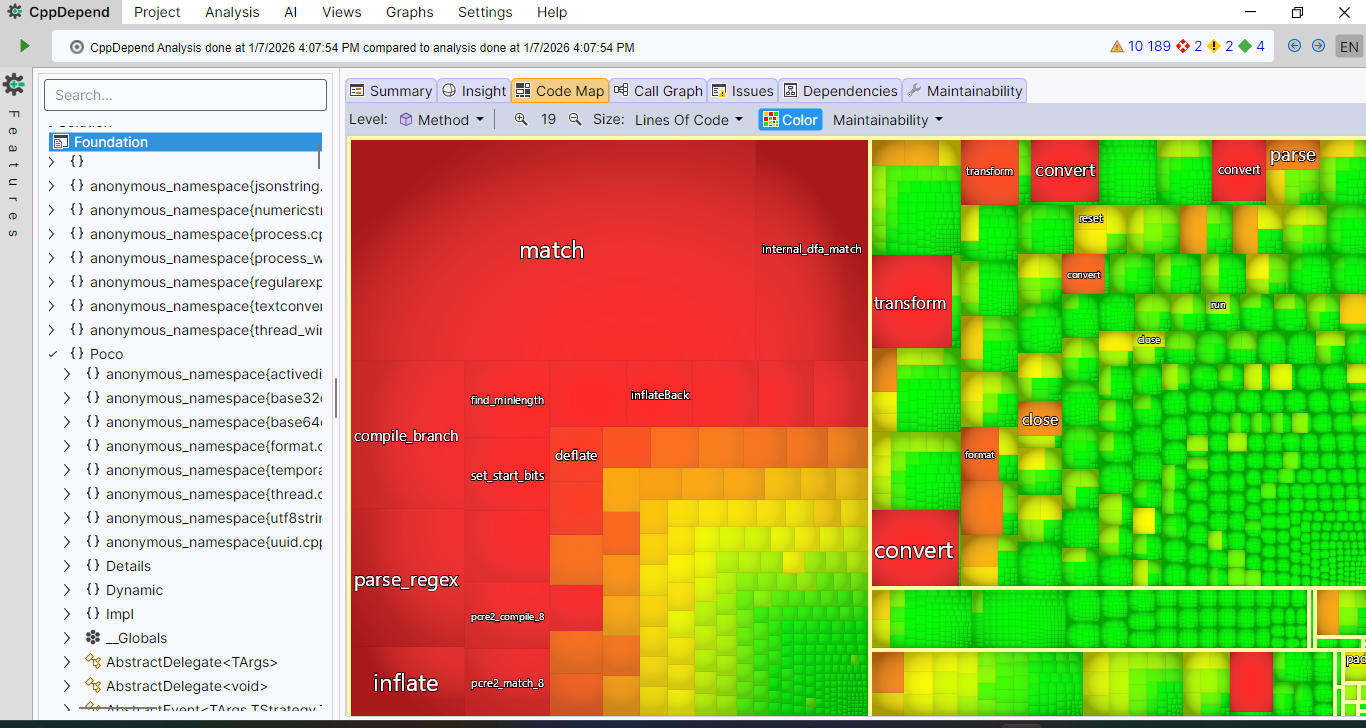This screenshot has width=1366, height=728.
Task: Click the navigate back arrow icon
Action: (x=1294, y=46)
